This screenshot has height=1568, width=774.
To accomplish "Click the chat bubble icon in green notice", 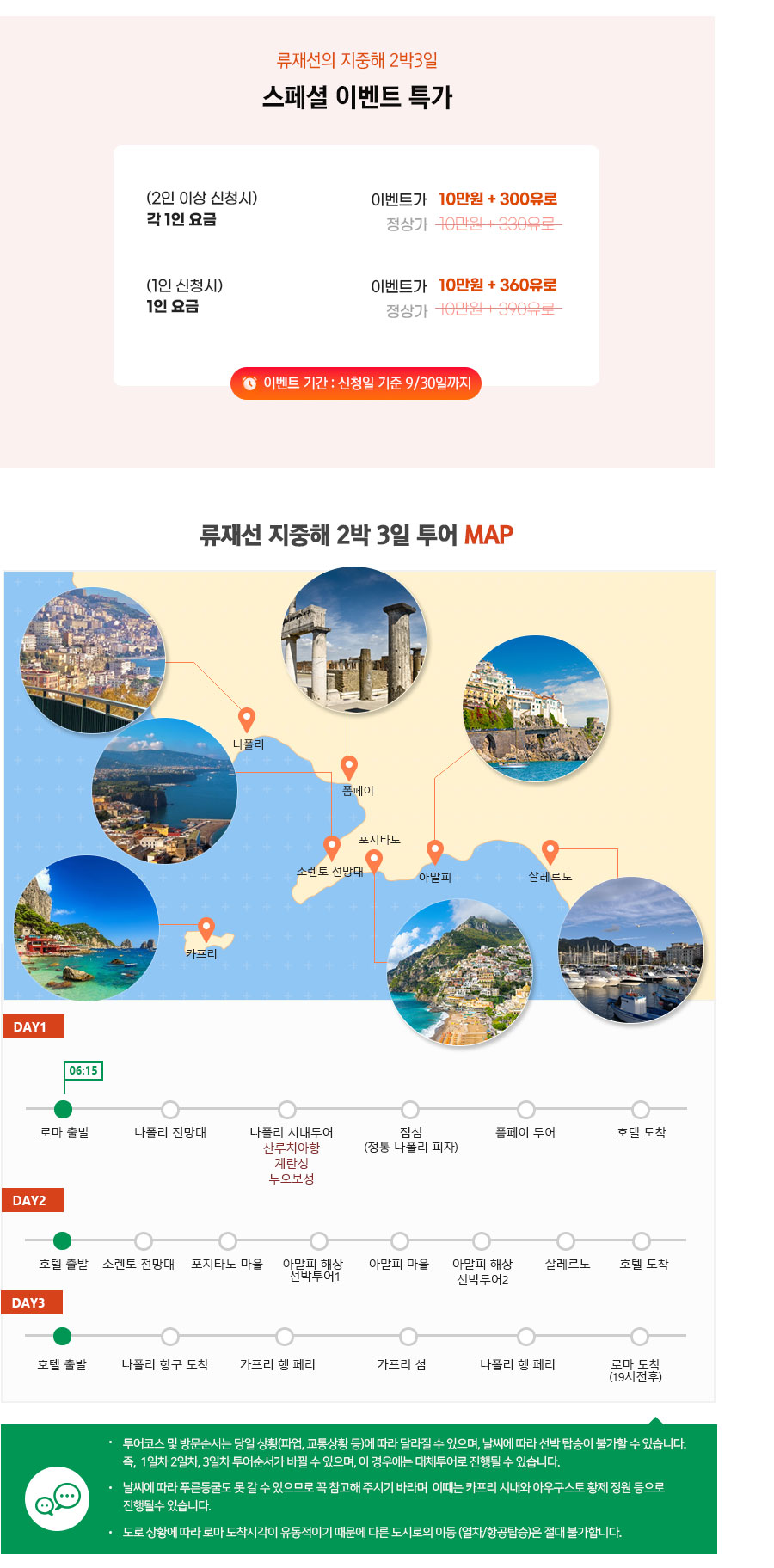I will tap(58, 1498).
